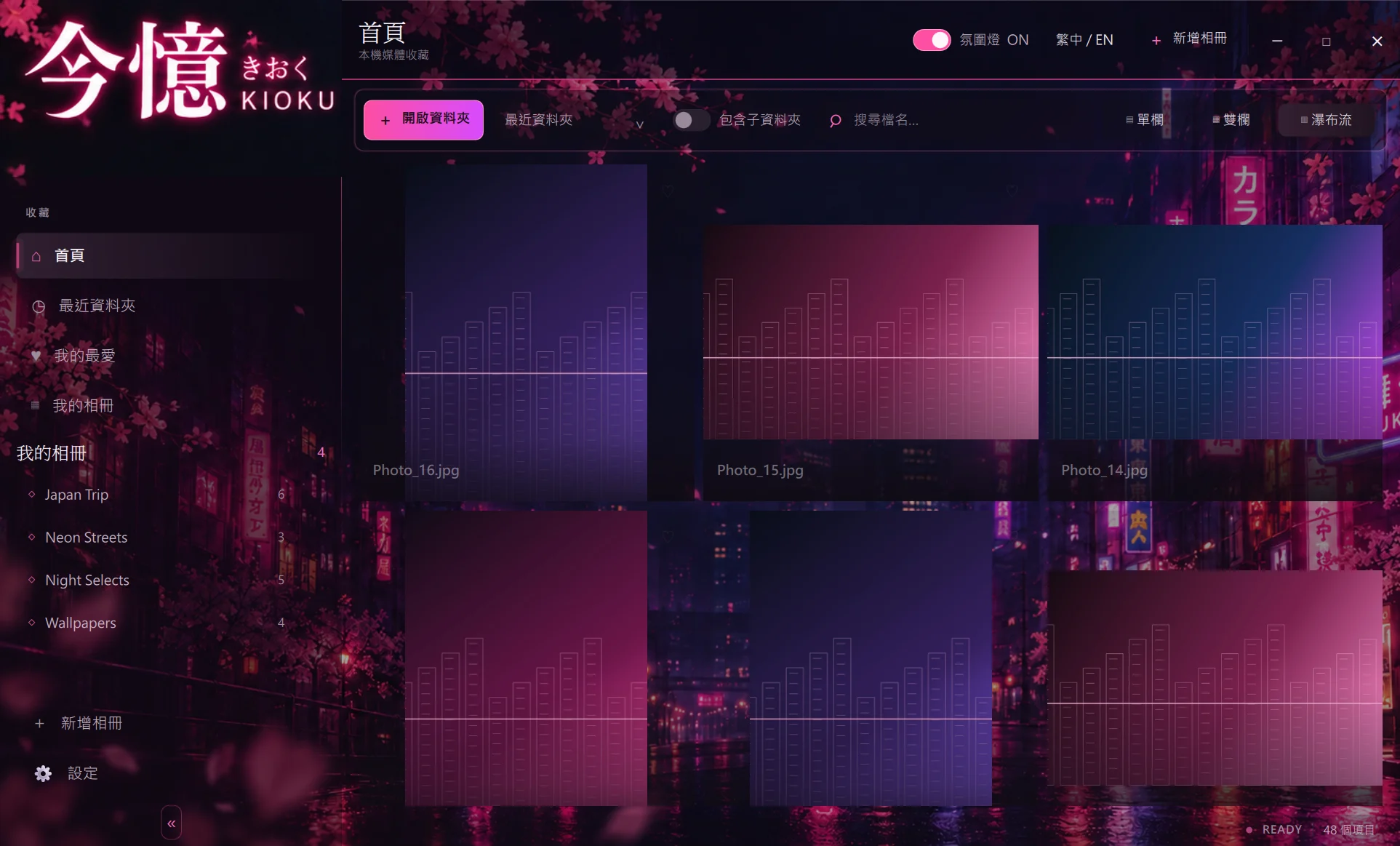Click the home icon beside 首頁
1400x846 pixels.
coord(36,256)
